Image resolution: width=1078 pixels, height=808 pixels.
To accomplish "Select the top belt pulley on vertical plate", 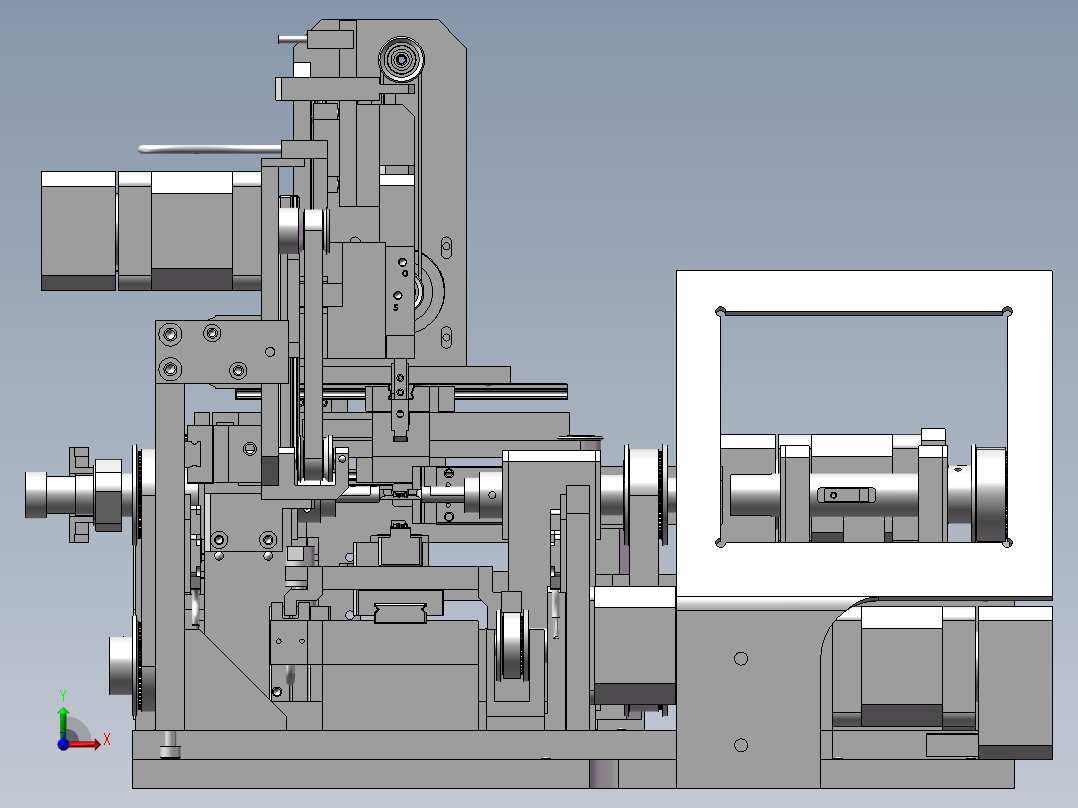I will pyautogui.click(x=401, y=60).
